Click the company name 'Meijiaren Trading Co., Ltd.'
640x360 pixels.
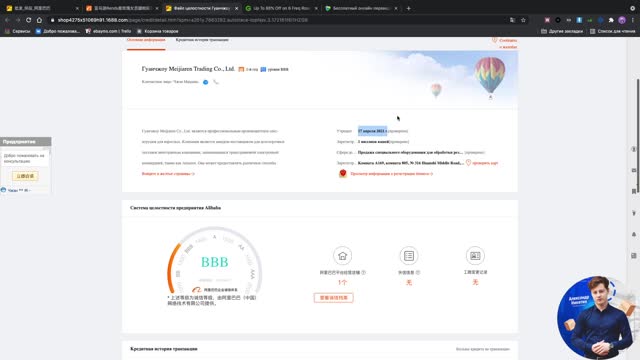[x=188, y=69]
